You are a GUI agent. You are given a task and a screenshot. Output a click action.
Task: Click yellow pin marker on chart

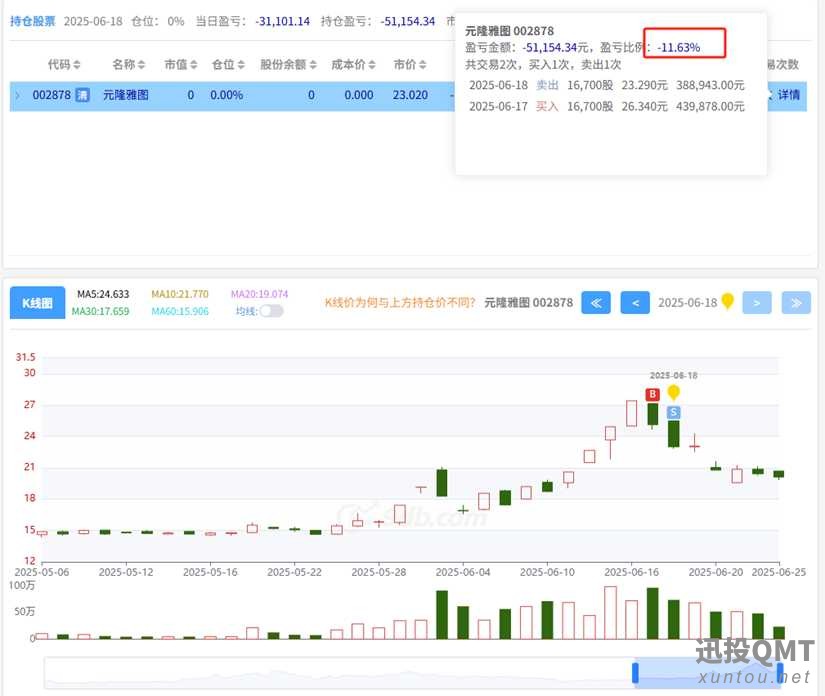click(x=673, y=392)
